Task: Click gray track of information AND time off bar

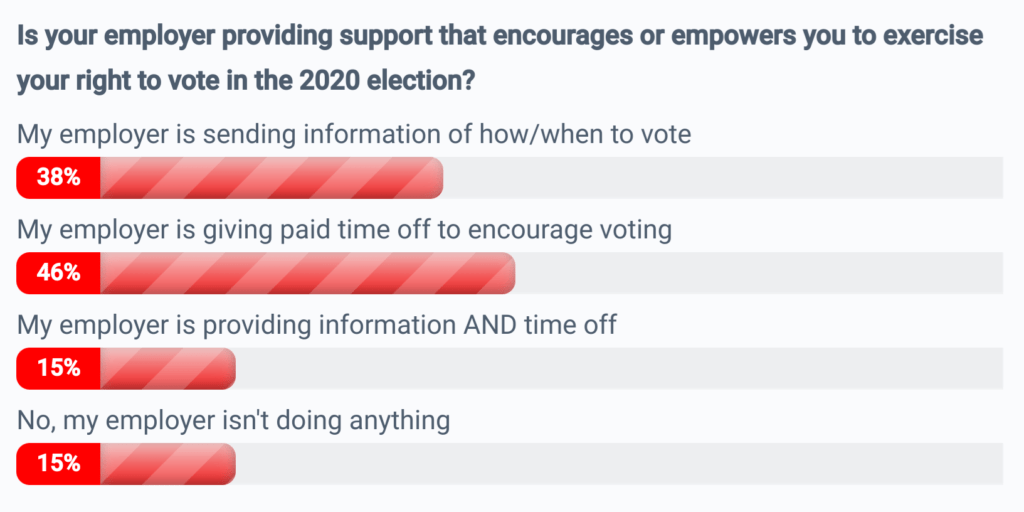Action: click(619, 368)
